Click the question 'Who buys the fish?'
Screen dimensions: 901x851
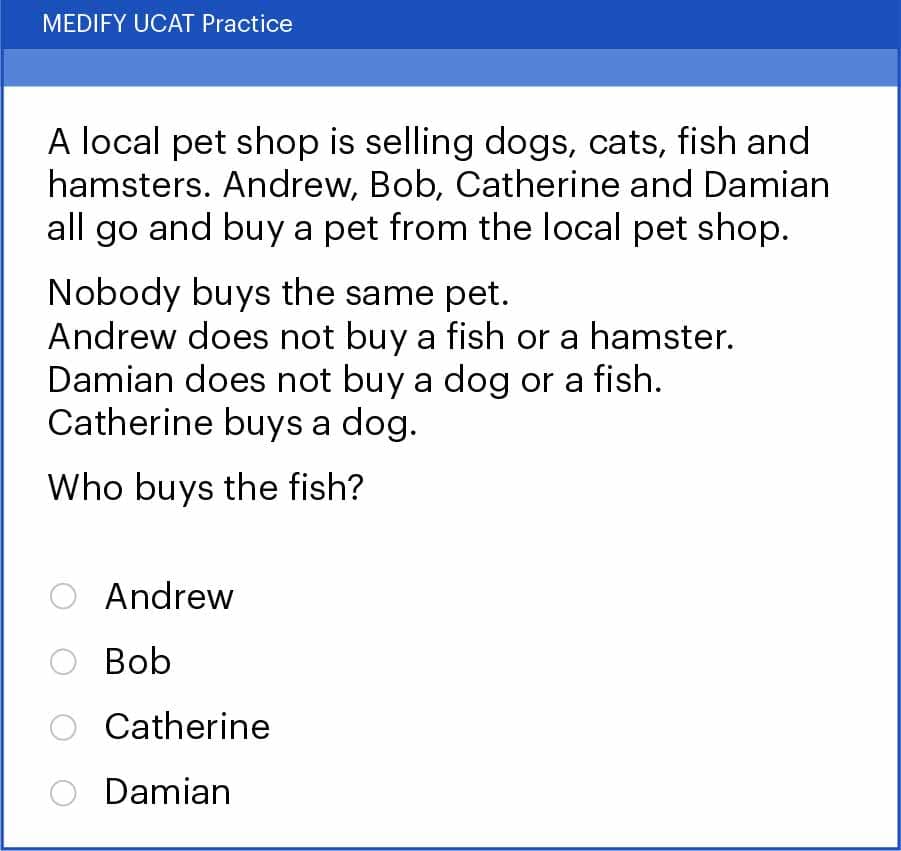206,488
